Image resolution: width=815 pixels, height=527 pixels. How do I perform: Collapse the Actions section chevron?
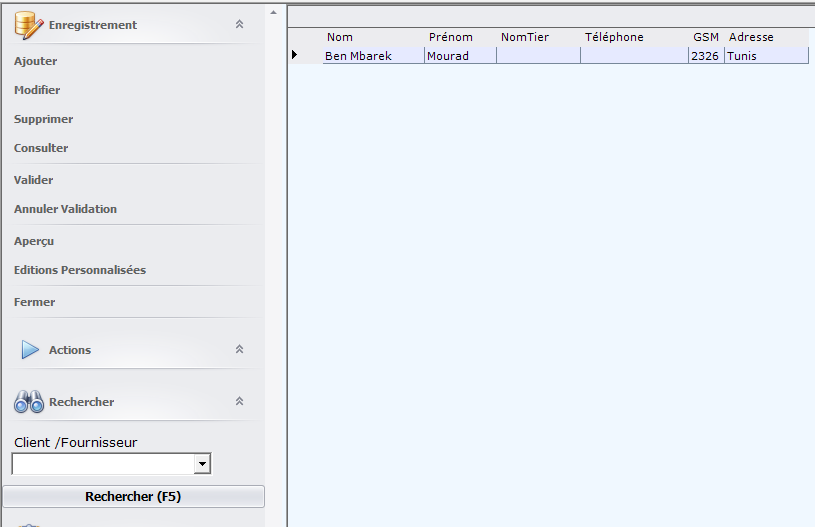click(x=240, y=349)
